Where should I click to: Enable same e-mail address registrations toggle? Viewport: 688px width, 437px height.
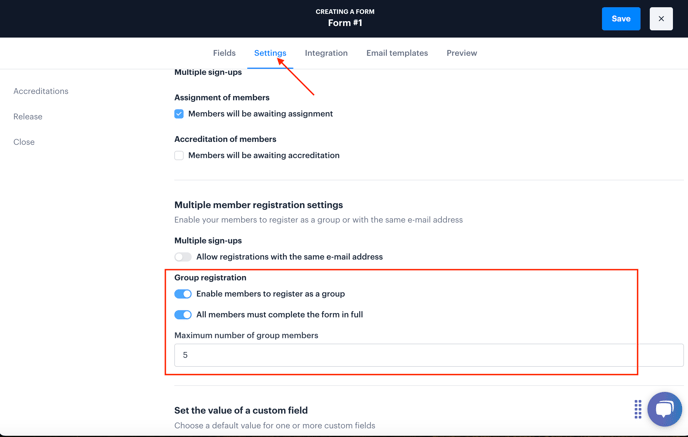click(183, 257)
